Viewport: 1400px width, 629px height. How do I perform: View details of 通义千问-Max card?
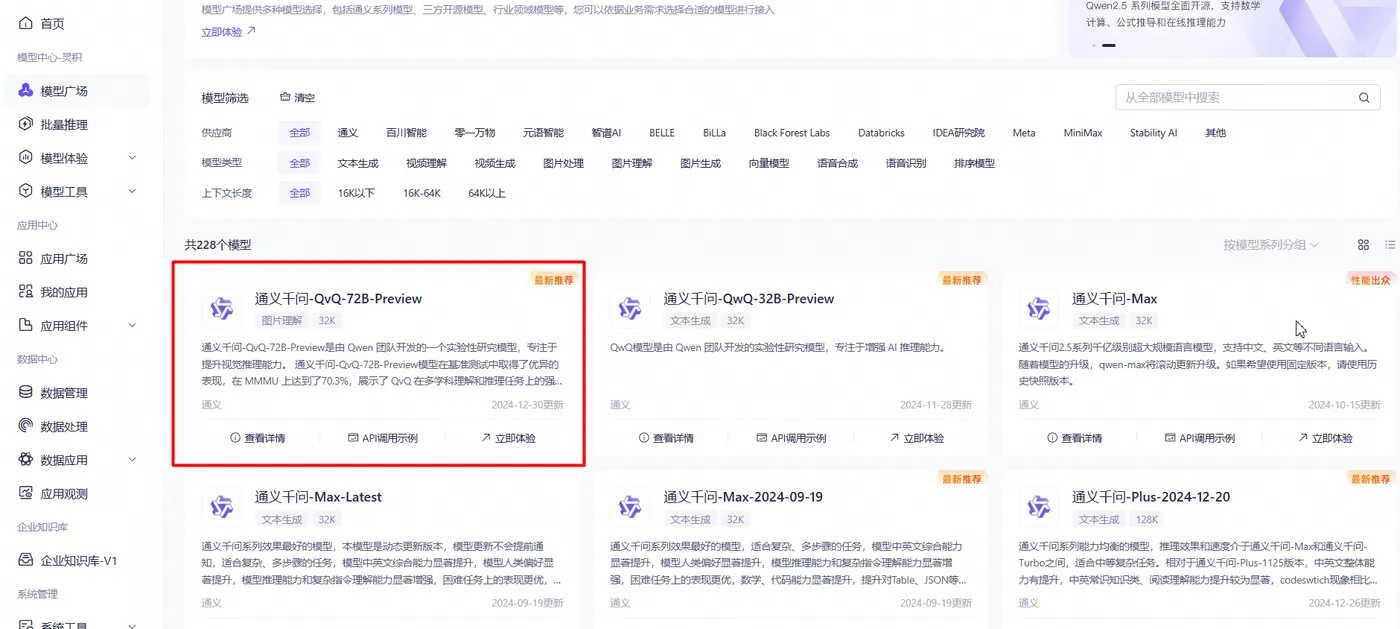pos(1075,438)
